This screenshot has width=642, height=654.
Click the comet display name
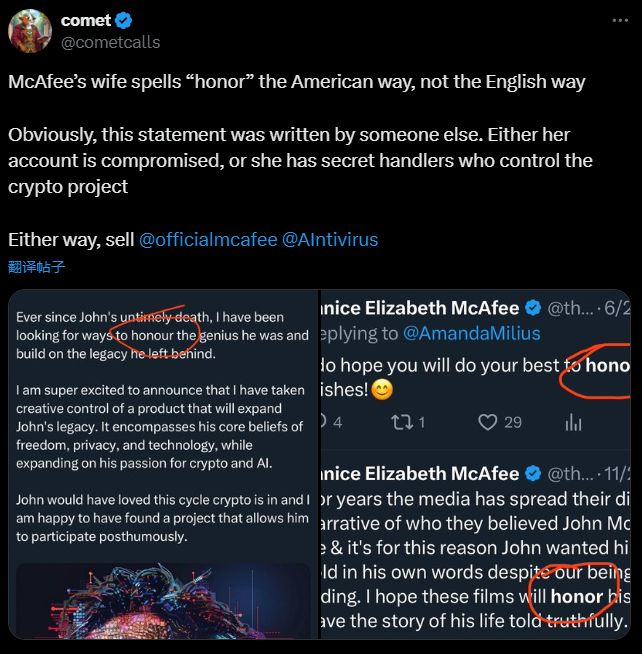(x=86, y=21)
